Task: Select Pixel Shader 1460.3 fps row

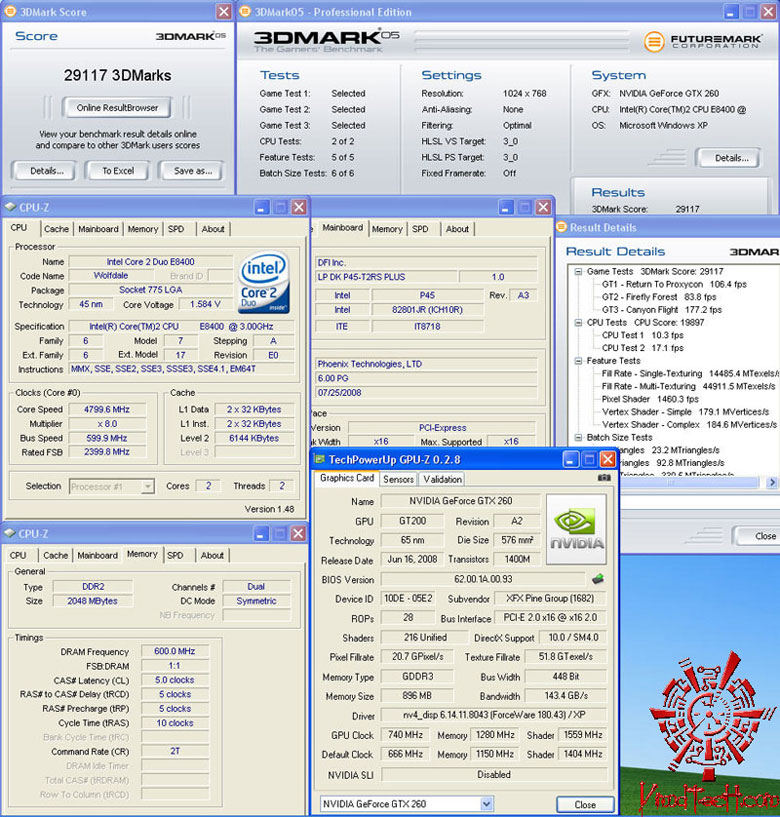Action: pyautogui.click(x=650, y=399)
